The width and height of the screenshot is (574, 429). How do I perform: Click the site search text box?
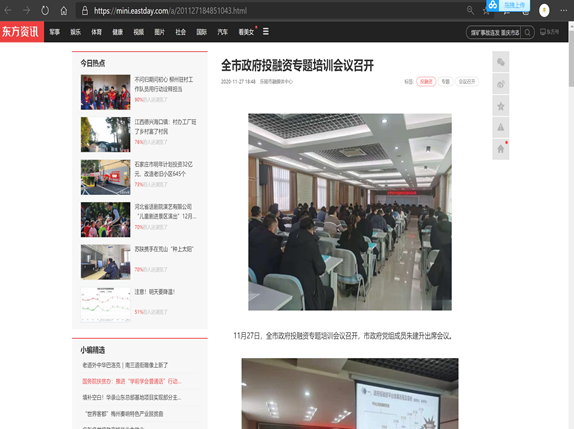[x=494, y=33]
